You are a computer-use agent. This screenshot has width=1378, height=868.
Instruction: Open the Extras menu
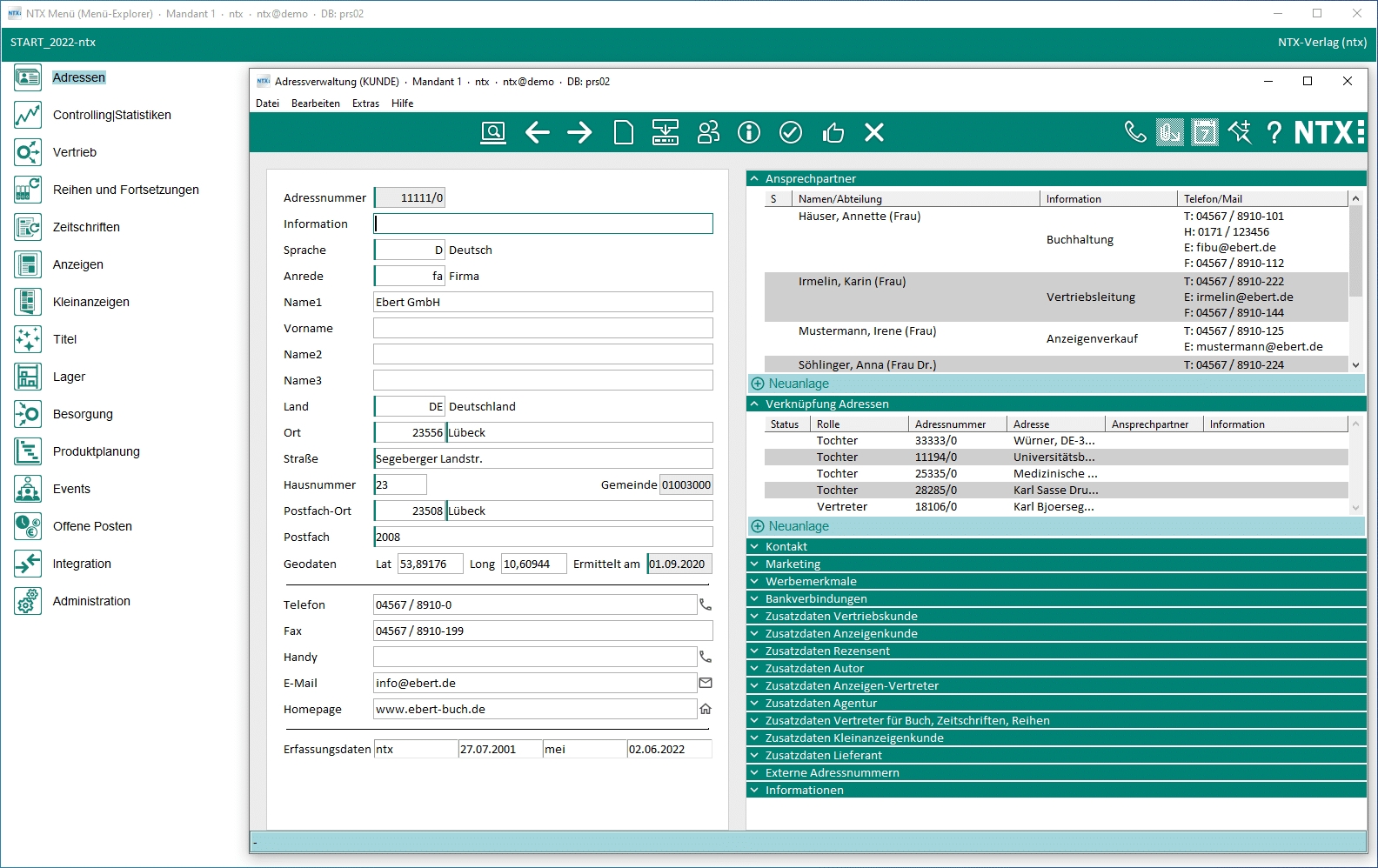click(365, 103)
